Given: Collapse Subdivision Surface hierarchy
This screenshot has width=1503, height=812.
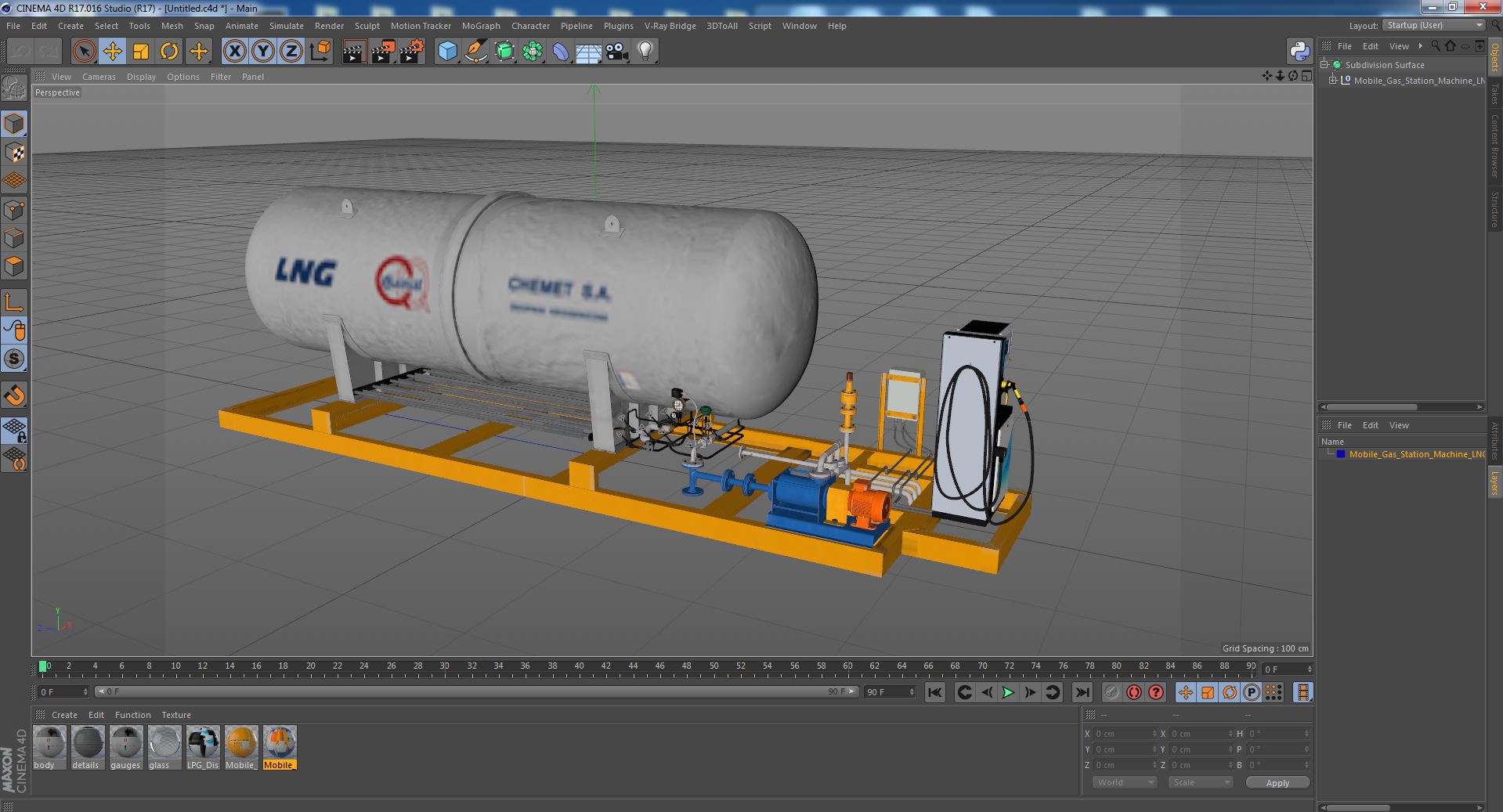Looking at the screenshot, I should pyautogui.click(x=1324, y=65).
